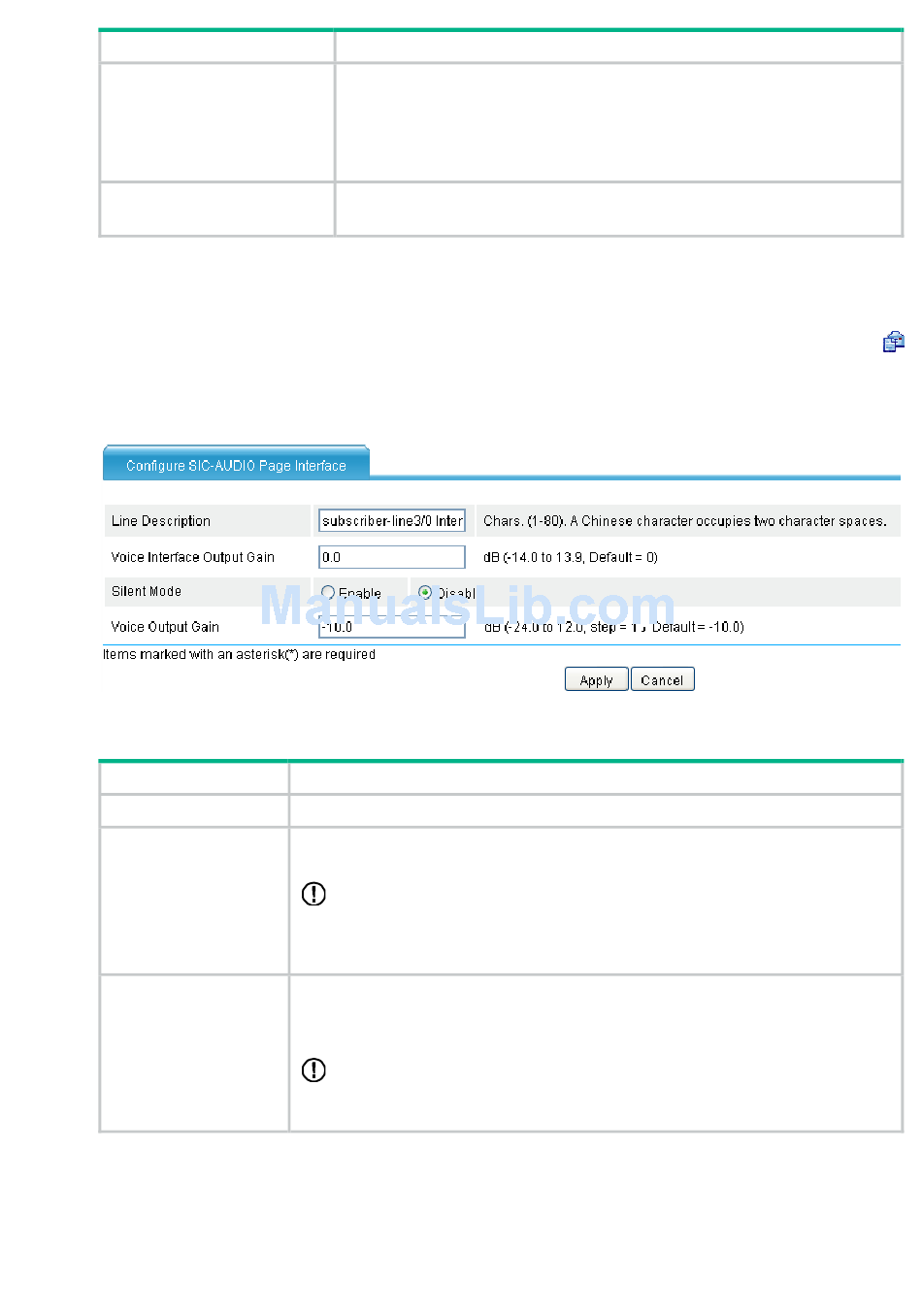Click the Voice Interface Output Gain label
The image size is (922, 1316).
193,557
